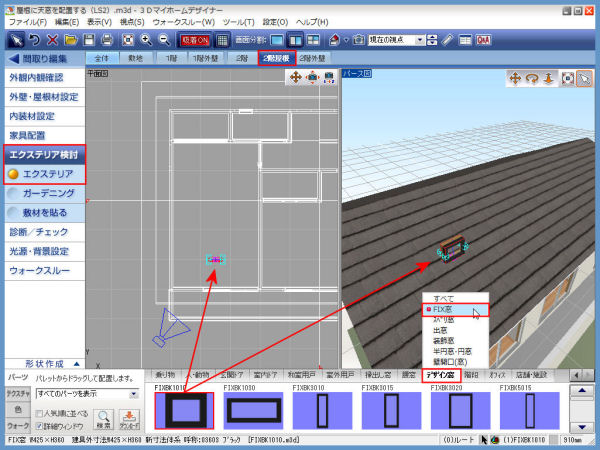
Task: Click the save floppy disk icon
Action: point(90,40)
